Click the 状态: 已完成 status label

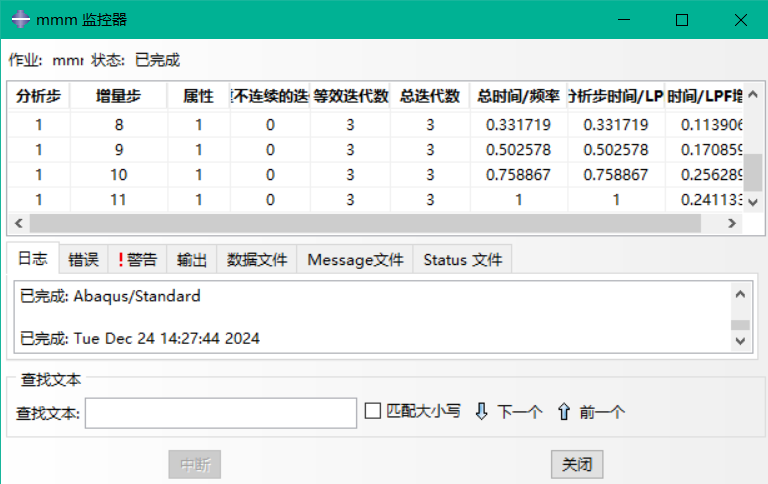coord(136,60)
